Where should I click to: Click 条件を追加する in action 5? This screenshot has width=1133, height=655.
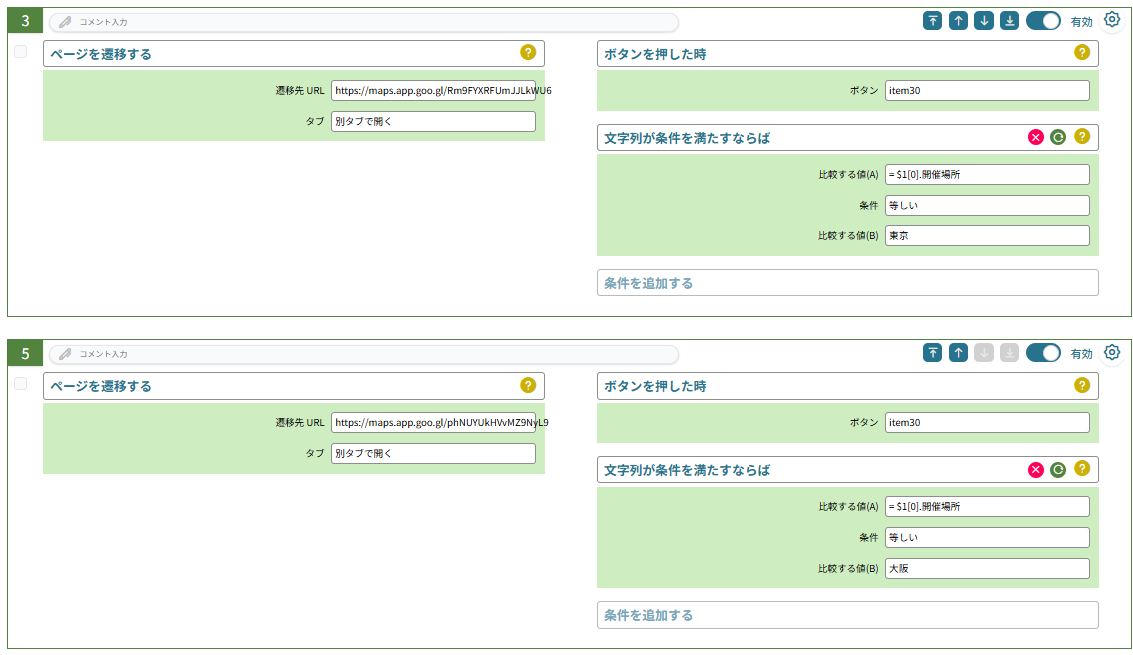(x=848, y=615)
